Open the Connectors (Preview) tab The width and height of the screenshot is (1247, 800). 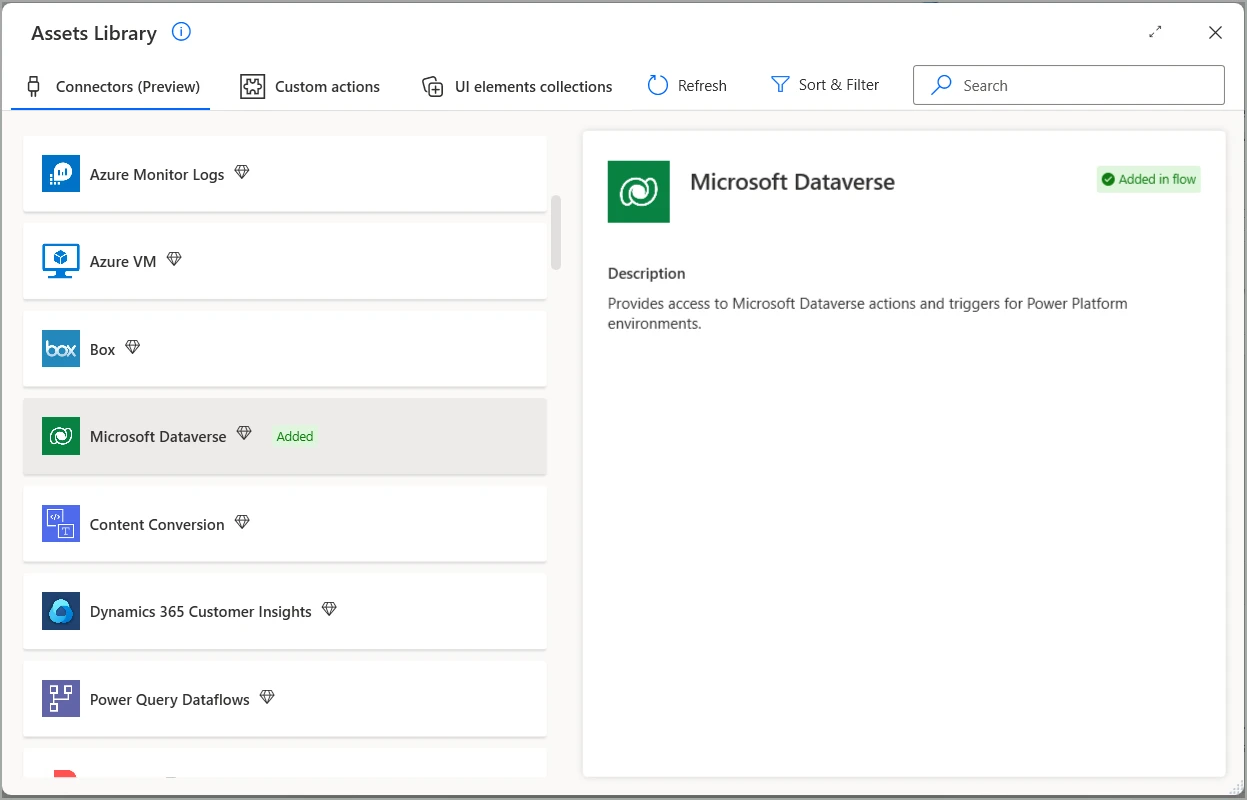pos(113,86)
